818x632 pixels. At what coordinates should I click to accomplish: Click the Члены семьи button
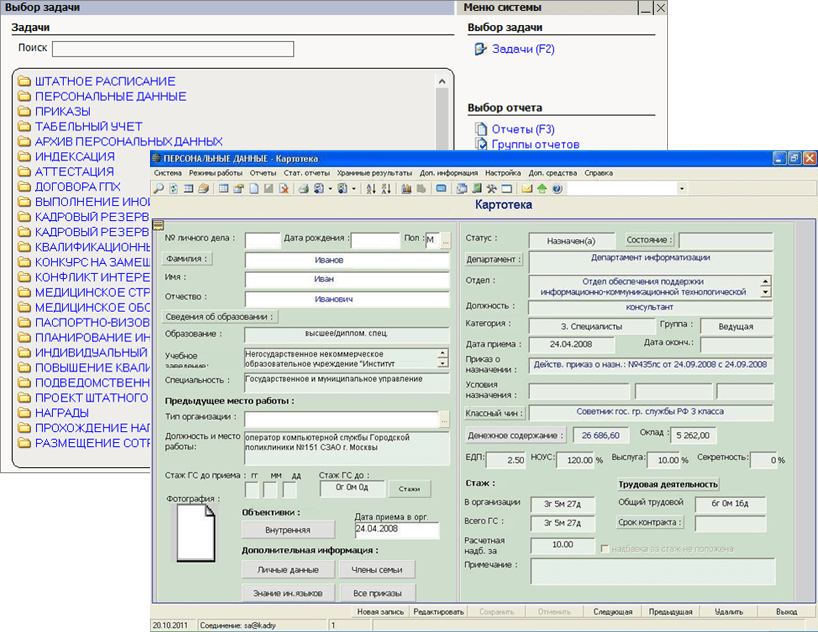click(377, 570)
